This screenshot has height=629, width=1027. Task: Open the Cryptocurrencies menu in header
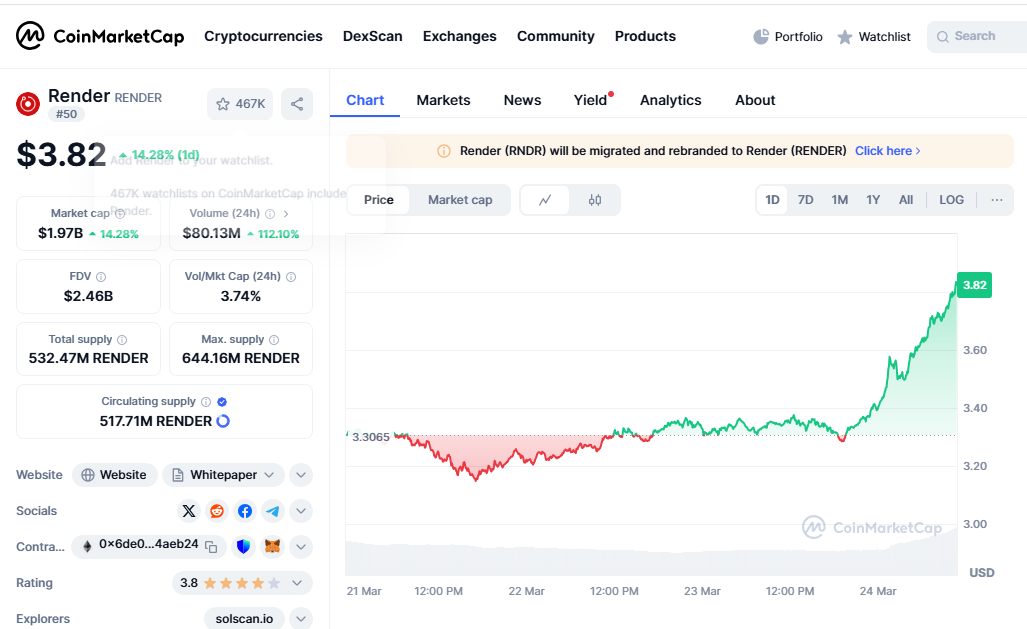263,36
